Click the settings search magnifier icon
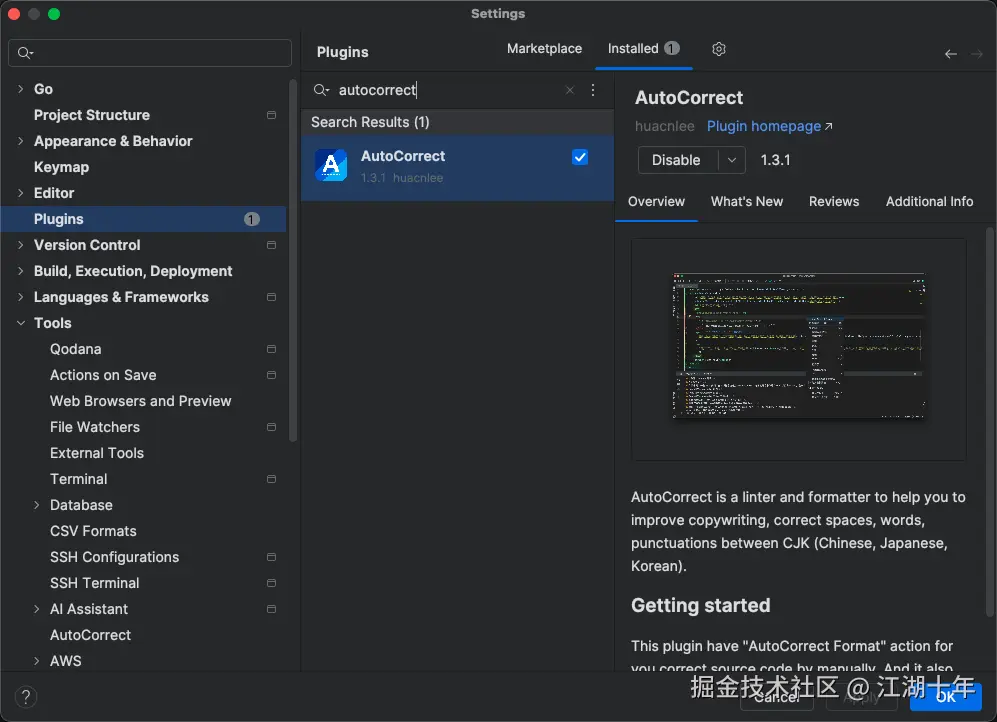Screen dimensions: 997x722 [x=25, y=53]
